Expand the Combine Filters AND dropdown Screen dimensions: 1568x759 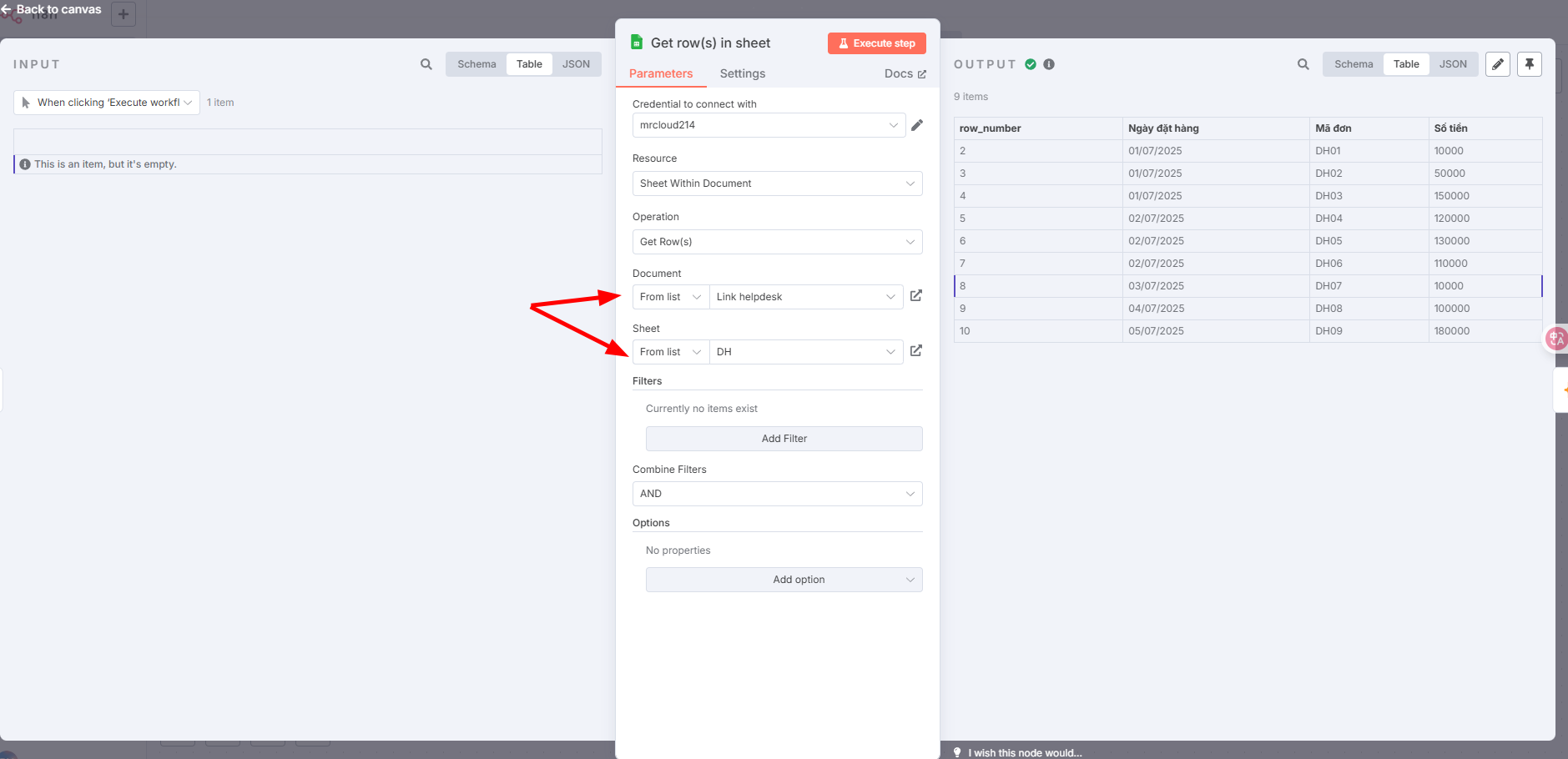tap(778, 494)
